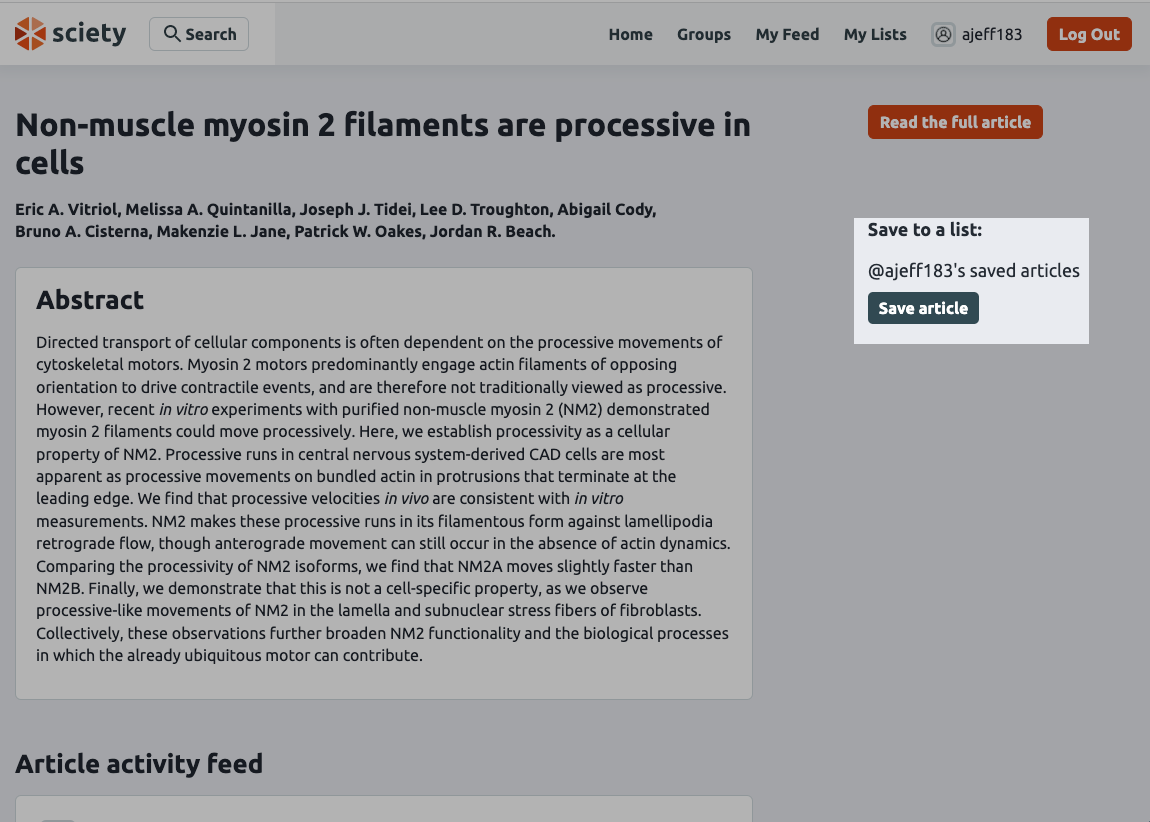Select the Save to a list panel
This screenshot has height=822, width=1150.
[971, 280]
